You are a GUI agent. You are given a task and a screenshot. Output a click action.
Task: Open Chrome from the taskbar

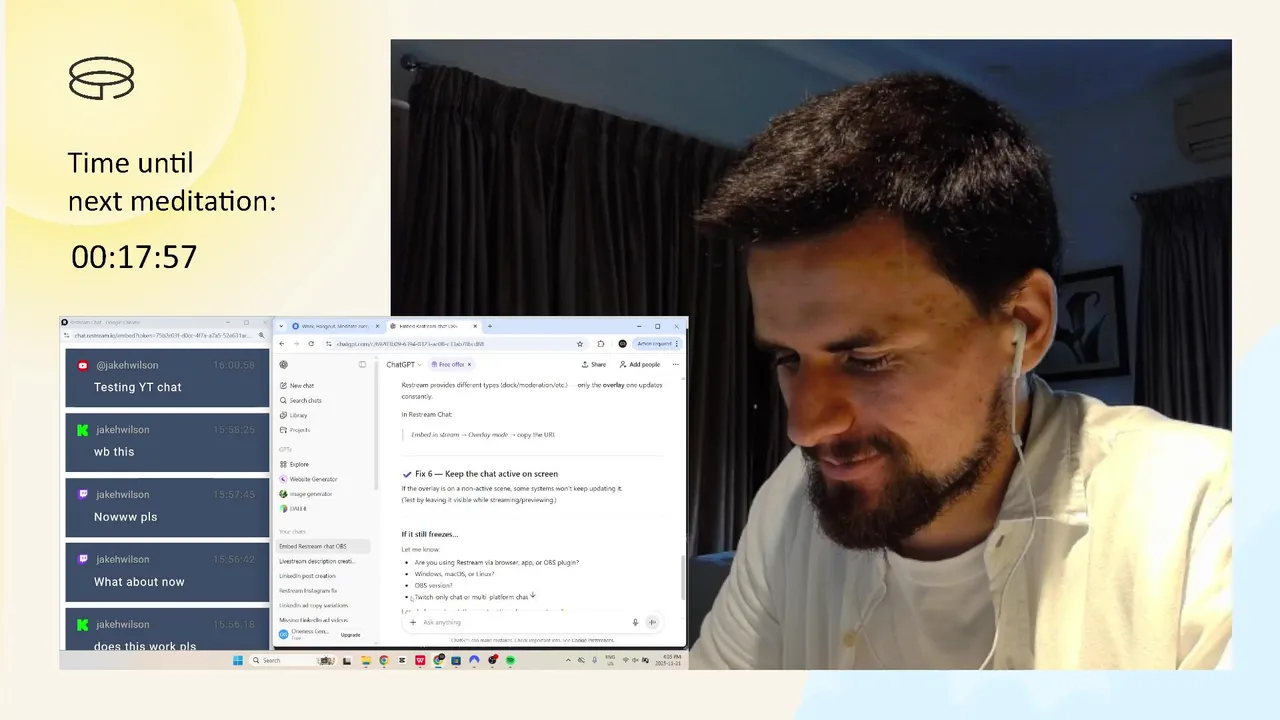[383, 660]
